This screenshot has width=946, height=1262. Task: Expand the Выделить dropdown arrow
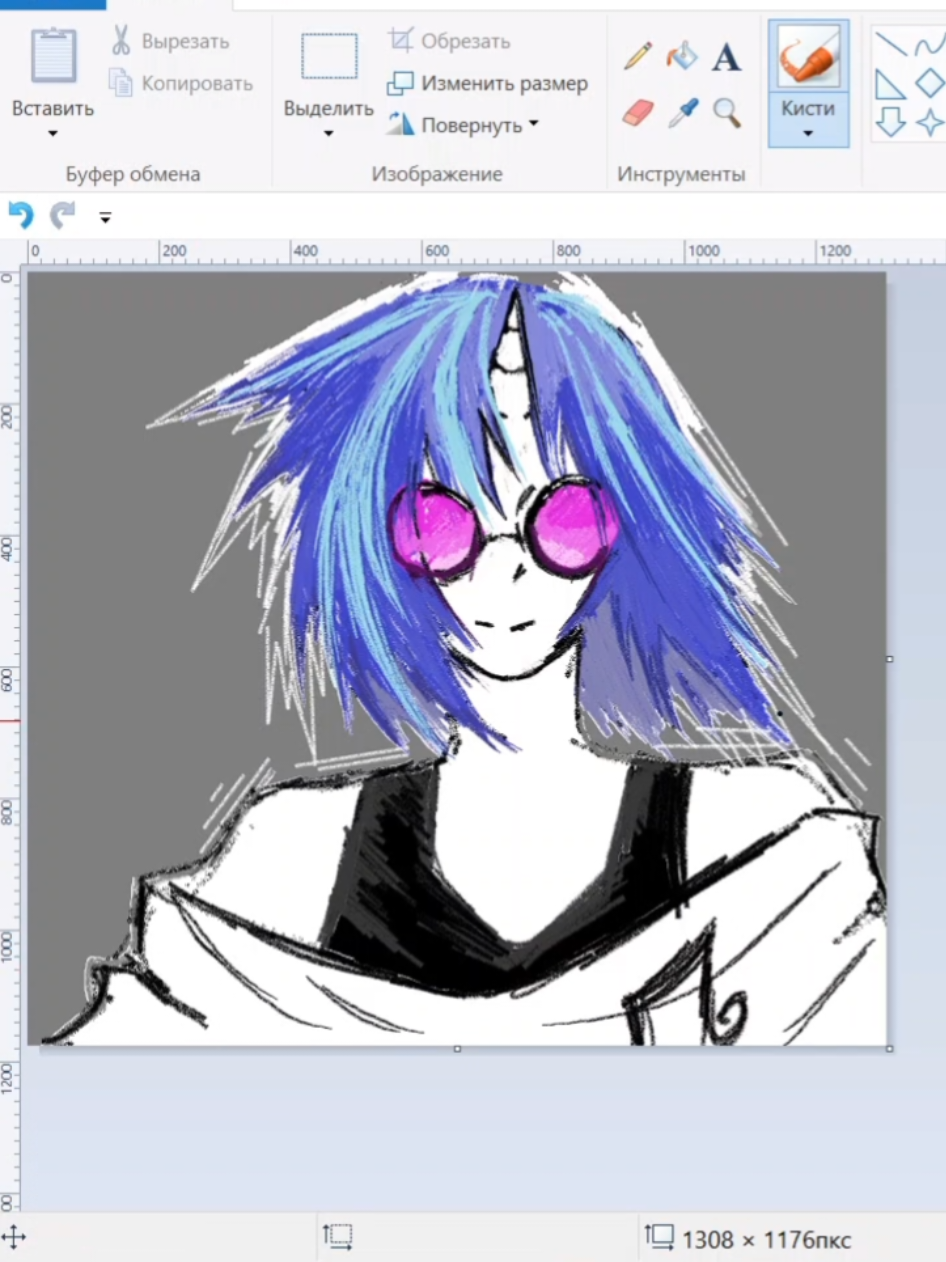pos(329,133)
